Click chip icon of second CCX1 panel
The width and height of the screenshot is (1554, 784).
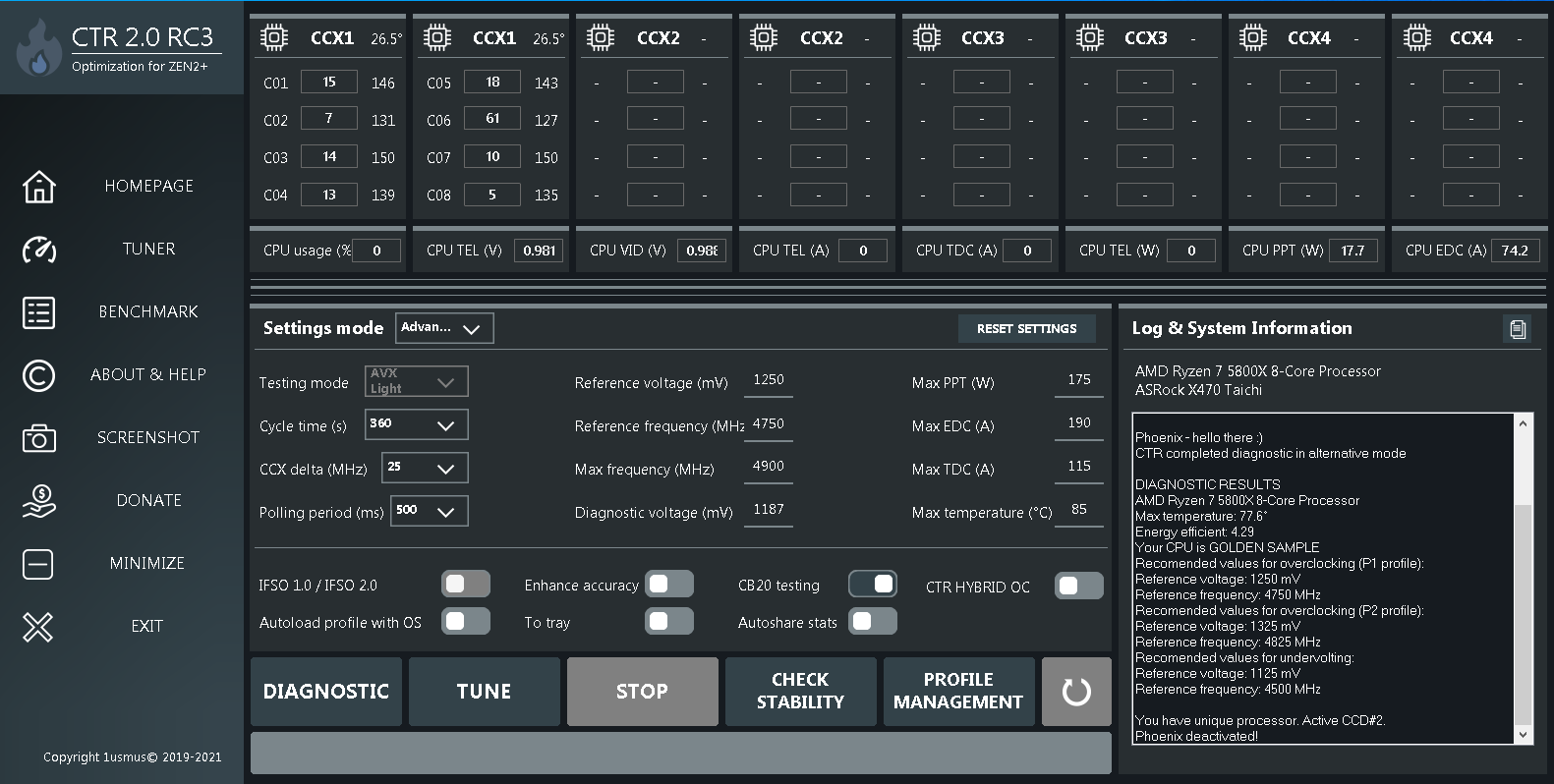pyautogui.click(x=436, y=38)
